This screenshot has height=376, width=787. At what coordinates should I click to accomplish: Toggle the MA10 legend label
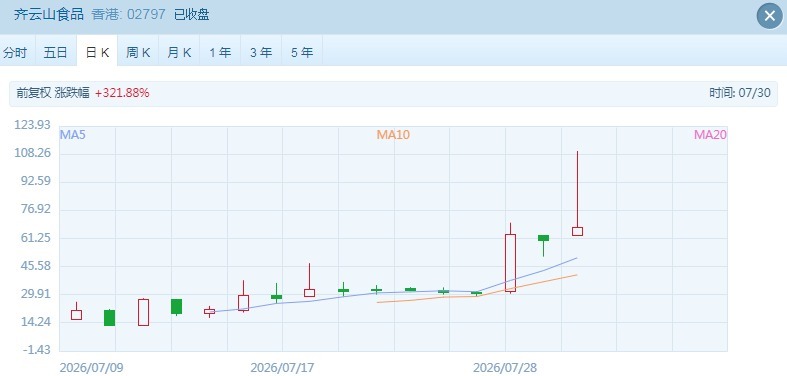[393, 135]
